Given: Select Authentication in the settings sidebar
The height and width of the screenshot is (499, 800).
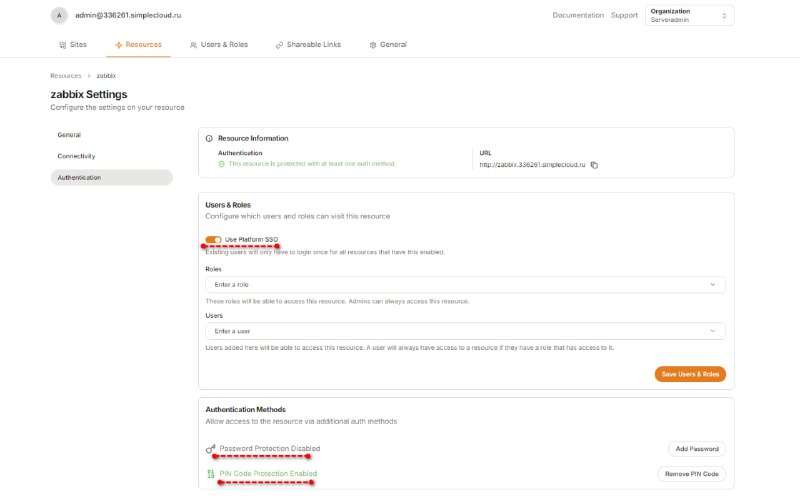Looking at the screenshot, I should 111,178.
